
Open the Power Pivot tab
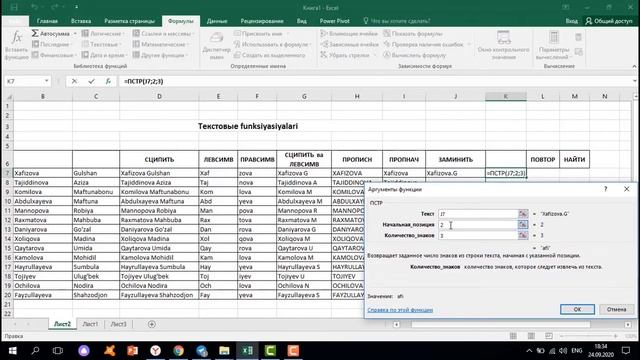[x=334, y=21]
